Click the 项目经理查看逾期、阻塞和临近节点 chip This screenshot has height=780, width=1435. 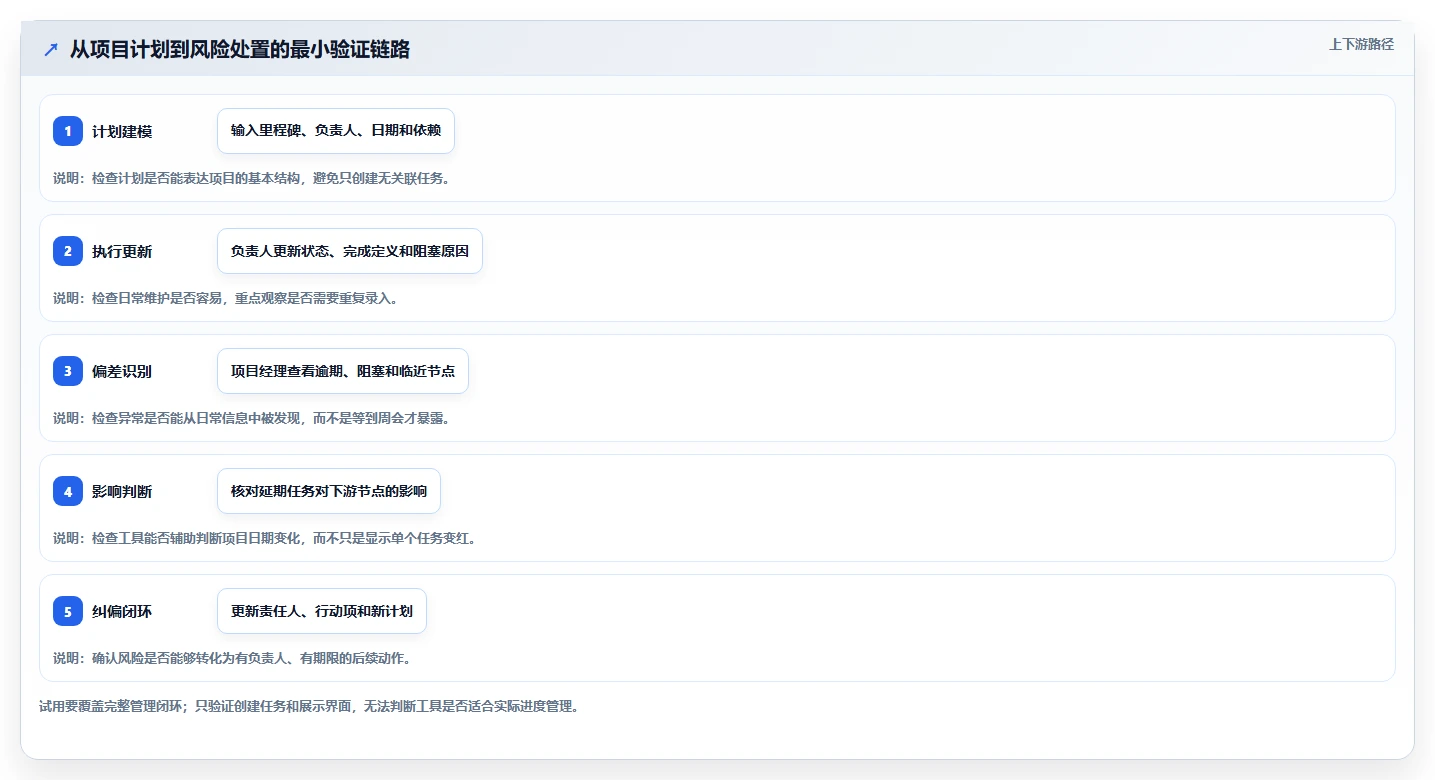pos(343,371)
